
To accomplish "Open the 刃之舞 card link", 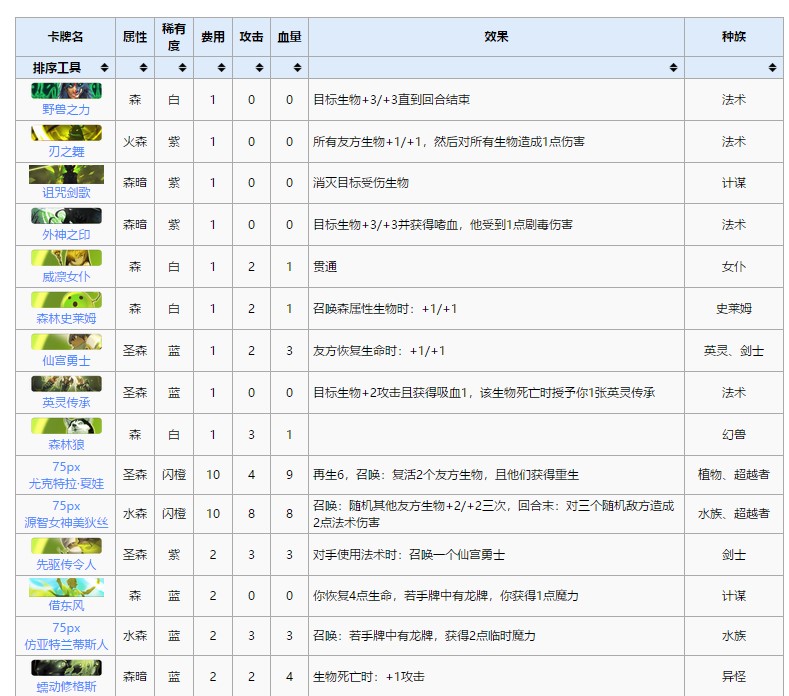I will pos(66,151).
